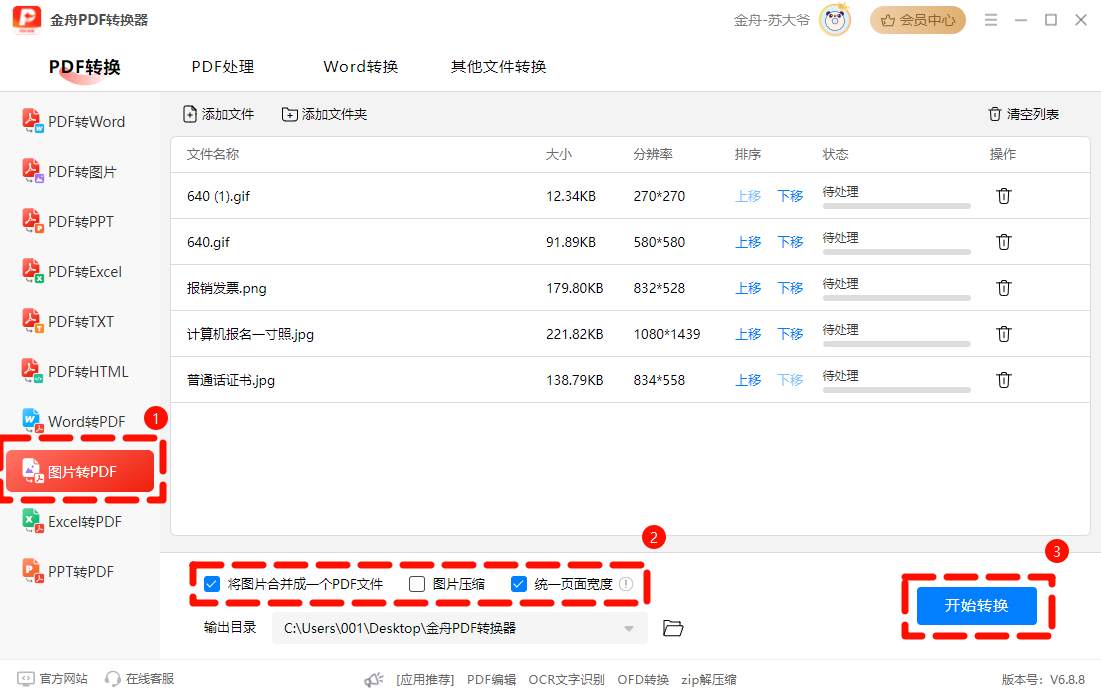Add files with 添加文件

[218, 114]
